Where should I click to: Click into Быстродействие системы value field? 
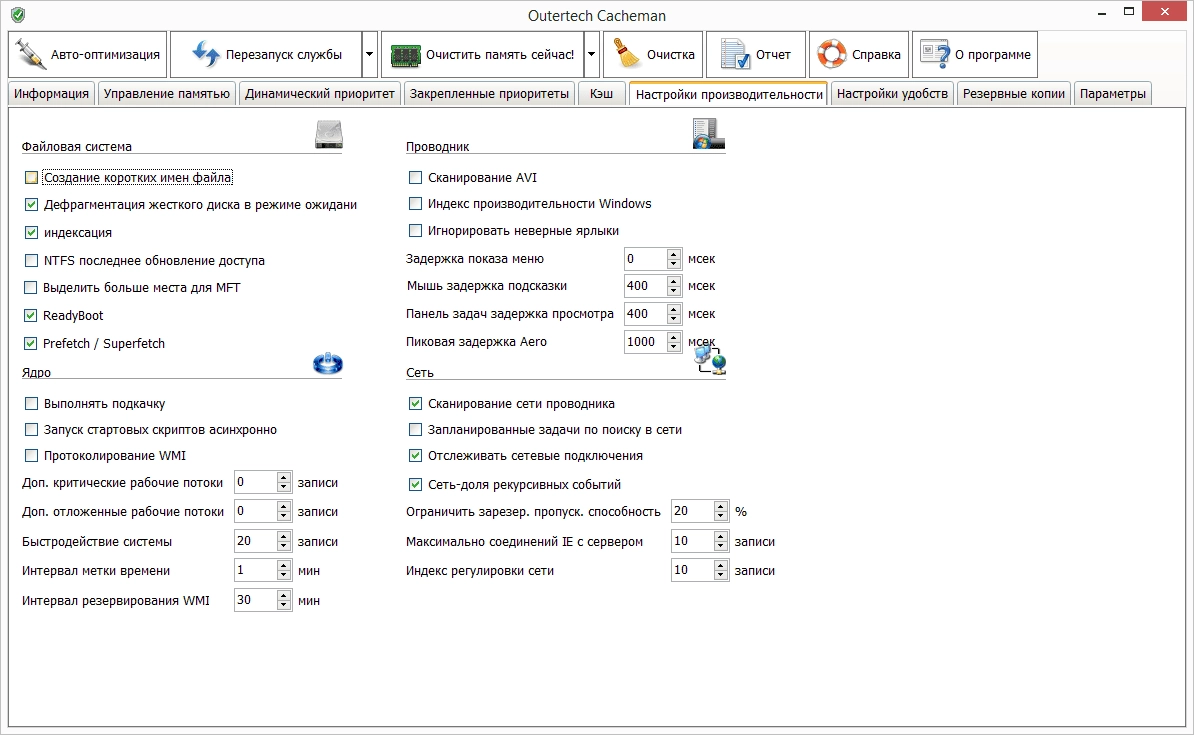pos(256,542)
